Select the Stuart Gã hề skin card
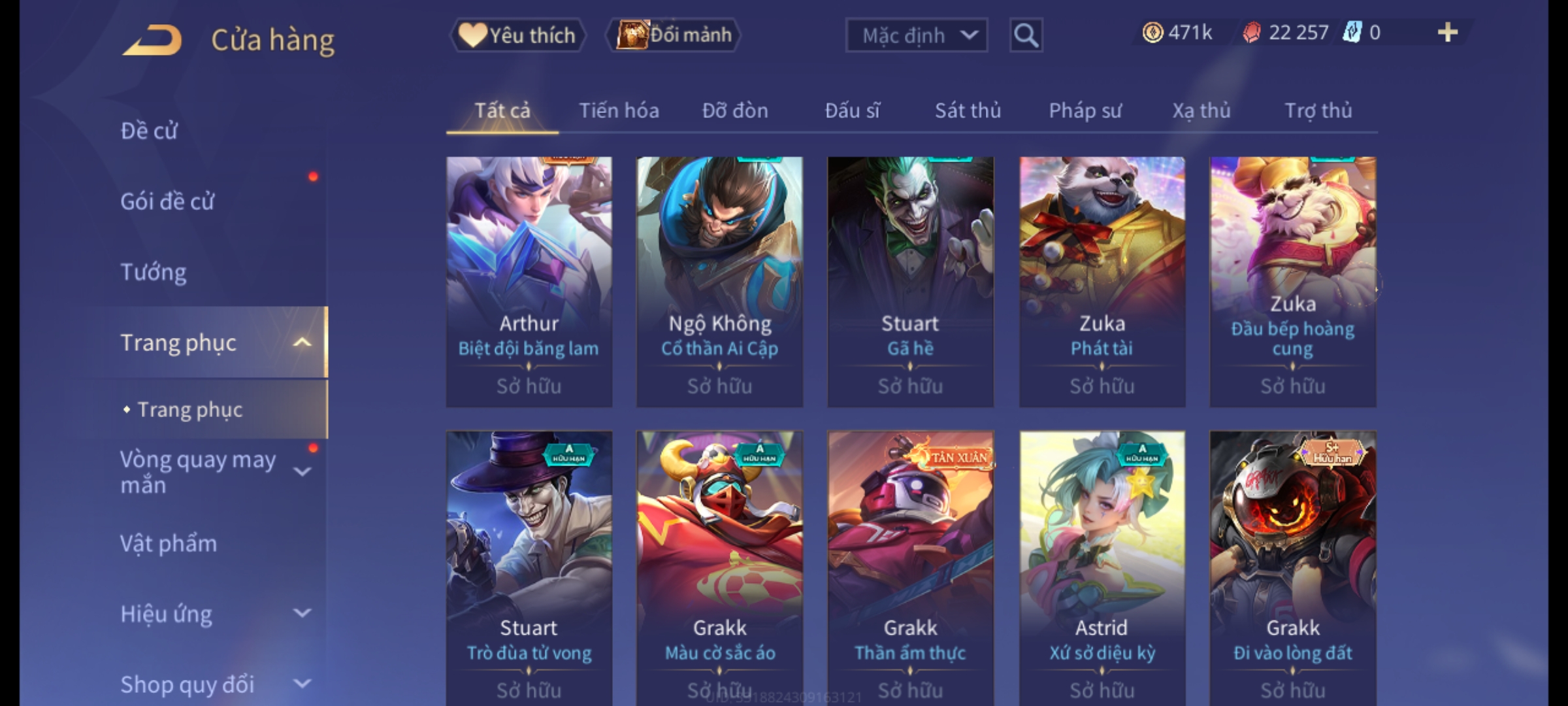Viewport: 1568px width, 706px height. coord(910,282)
